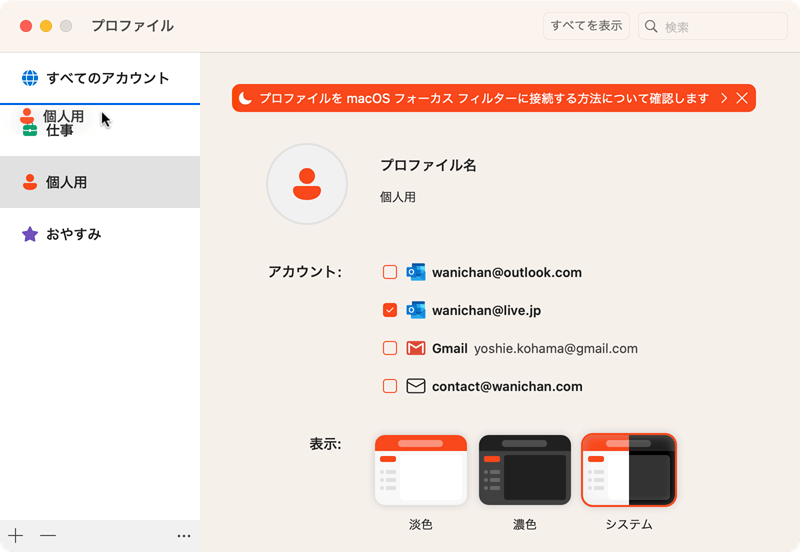Click the wanichan@outlook.com account label
The width and height of the screenshot is (800, 552).
(507, 272)
